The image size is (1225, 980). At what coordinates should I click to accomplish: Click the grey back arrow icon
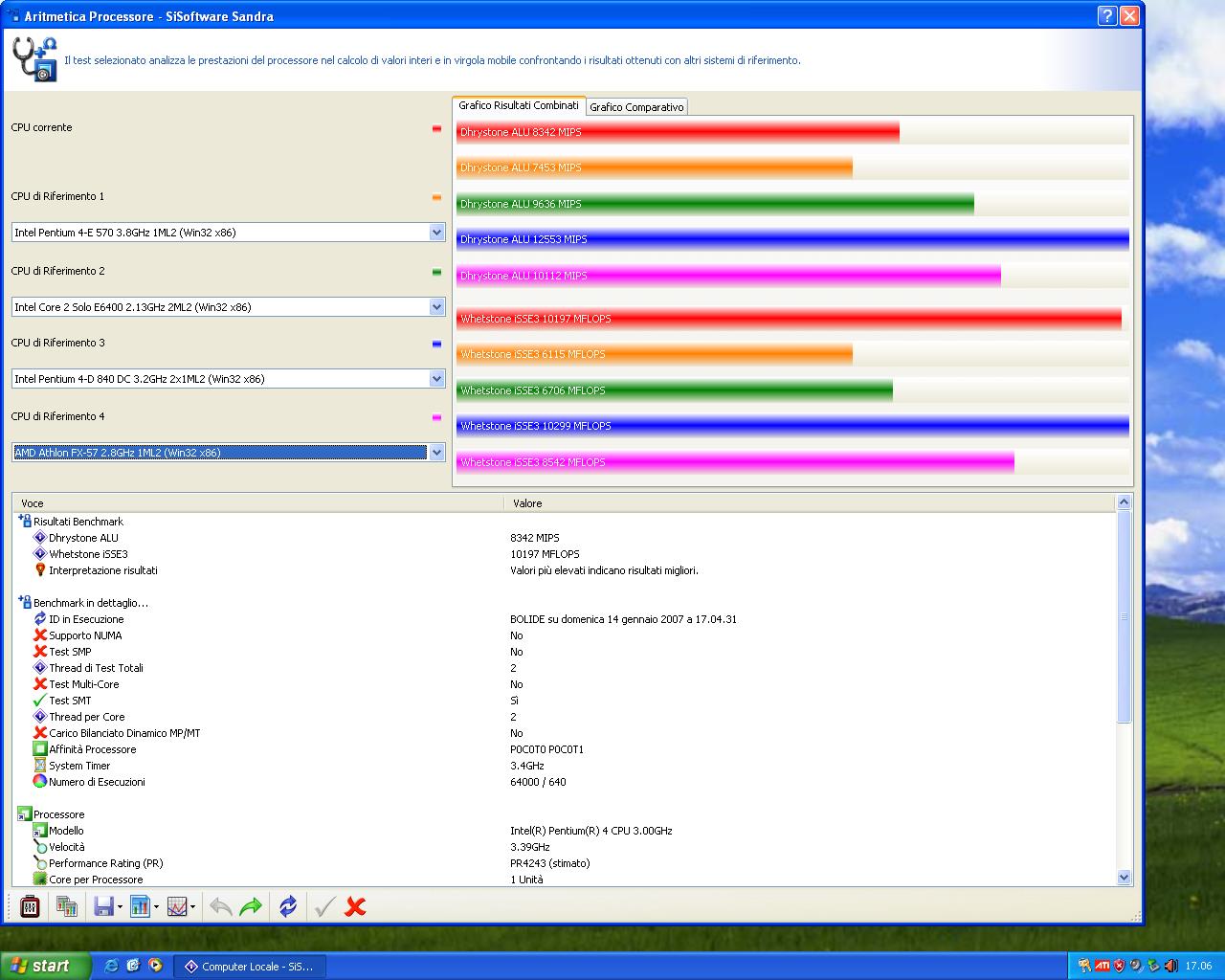[x=220, y=906]
